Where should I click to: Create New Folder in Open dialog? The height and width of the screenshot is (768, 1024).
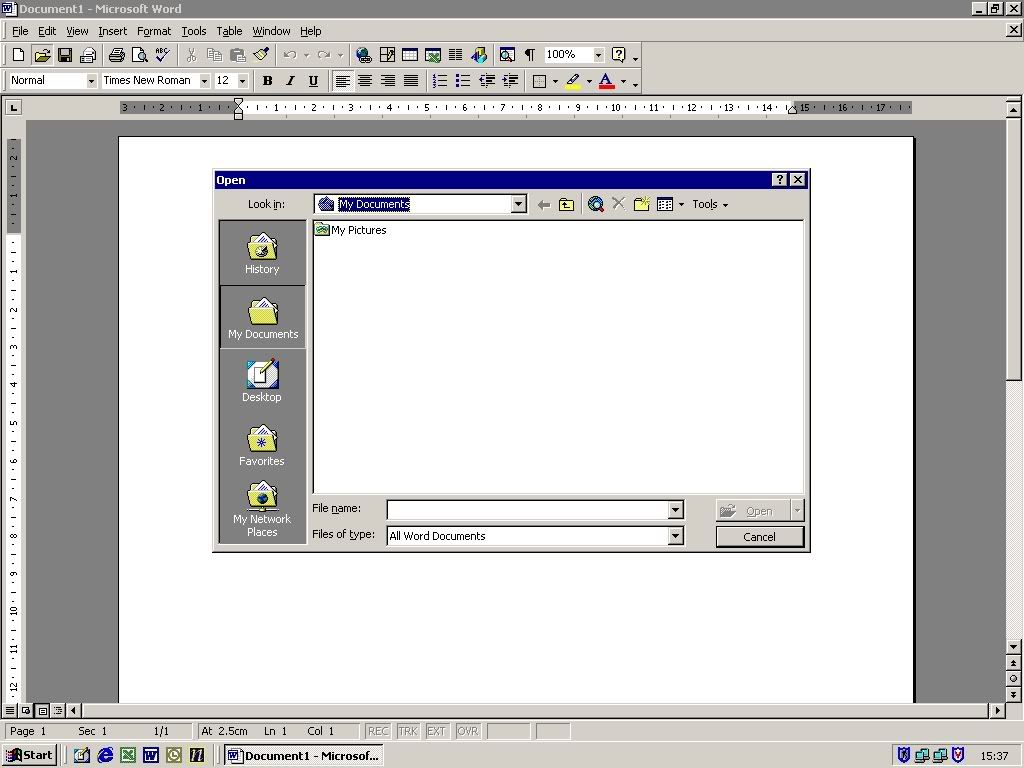(x=641, y=204)
